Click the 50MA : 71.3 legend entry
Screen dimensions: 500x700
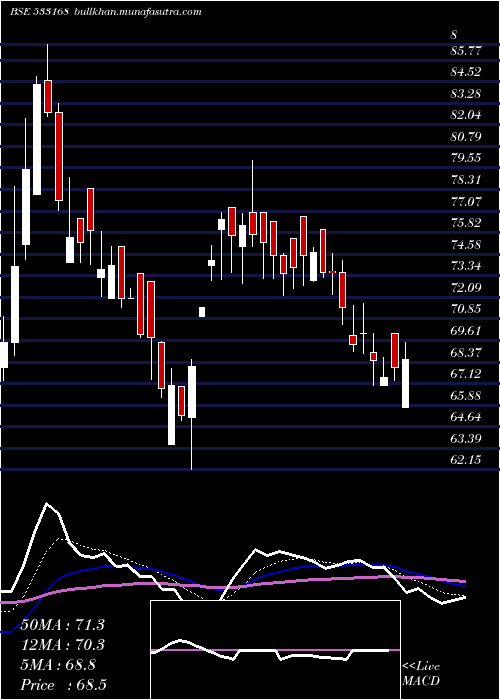point(62,625)
